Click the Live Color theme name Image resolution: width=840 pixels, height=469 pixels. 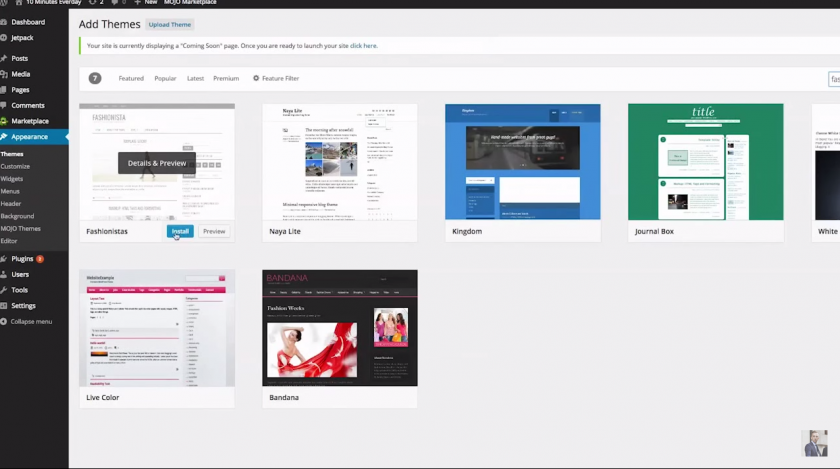click(x=103, y=398)
